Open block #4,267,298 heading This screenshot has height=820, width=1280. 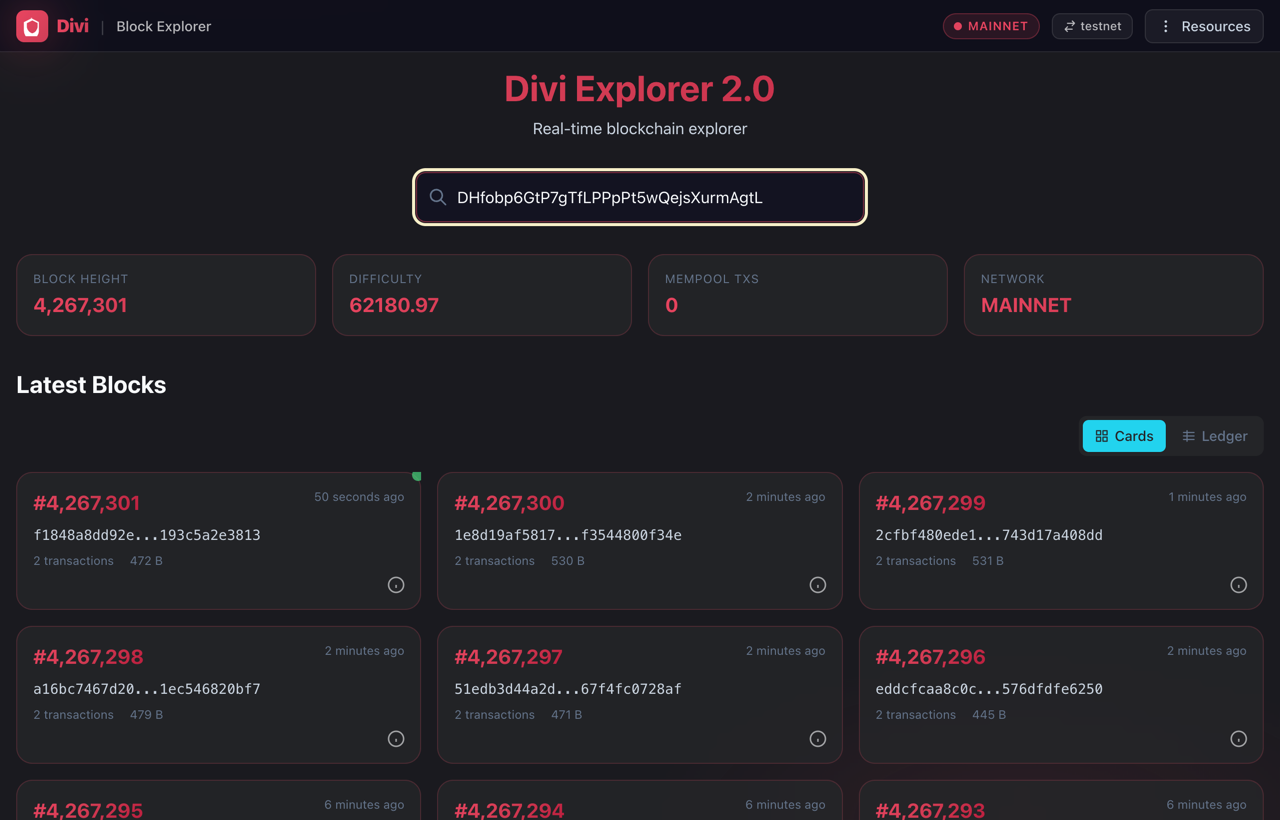pyautogui.click(x=88, y=657)
